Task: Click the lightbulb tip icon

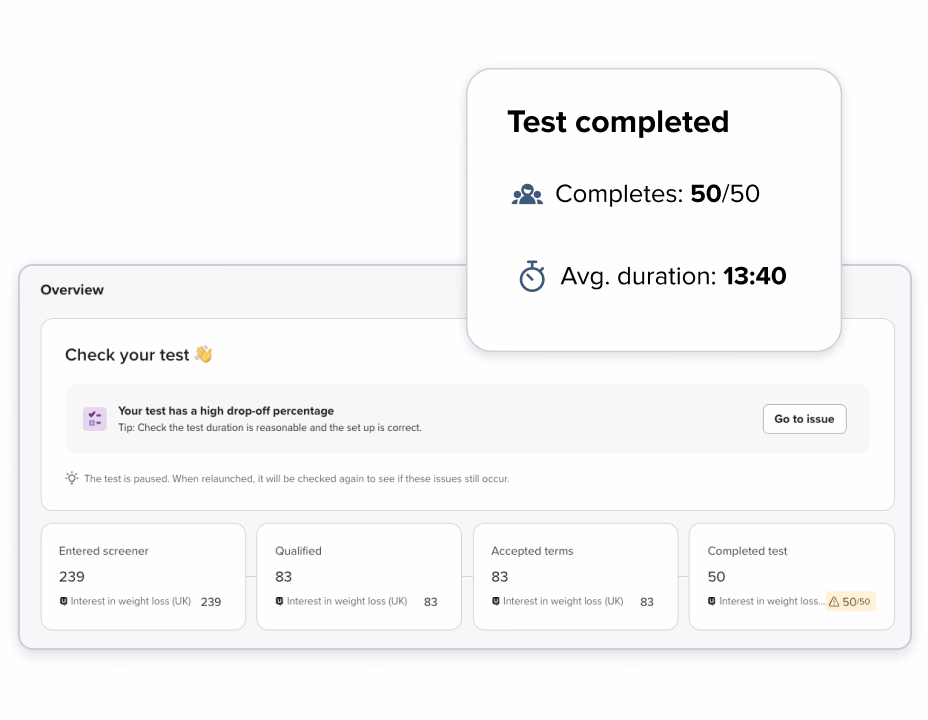Action: [72, 478]
